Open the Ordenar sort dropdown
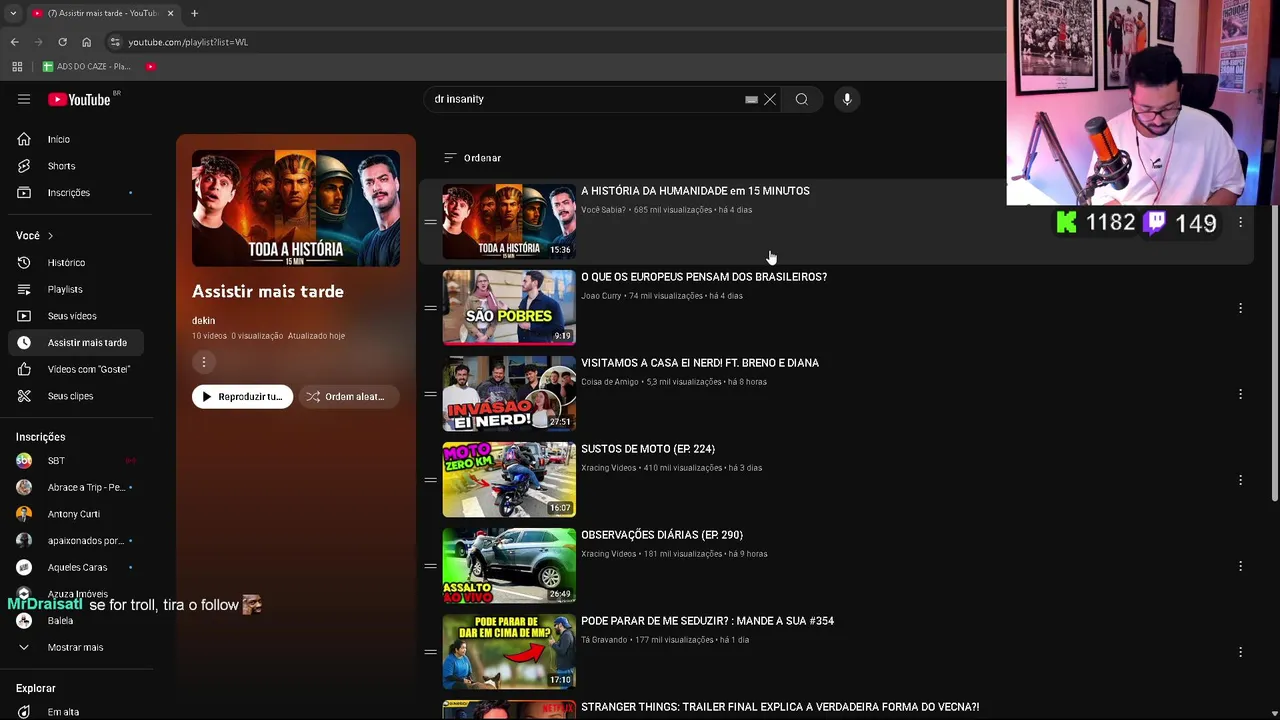The height and width of the screenshot is (720, 1280). click(472, 158)
